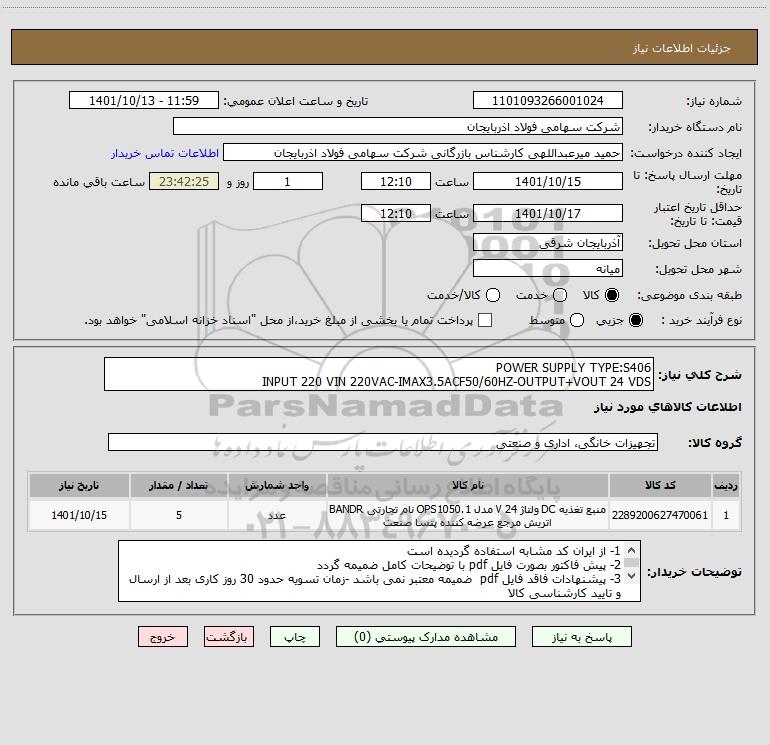Click the نام دستگاه خریدار field
Image resolution: width=770 pixels, height=745 pixels.
pyautogui.click(x=398, y=127)
